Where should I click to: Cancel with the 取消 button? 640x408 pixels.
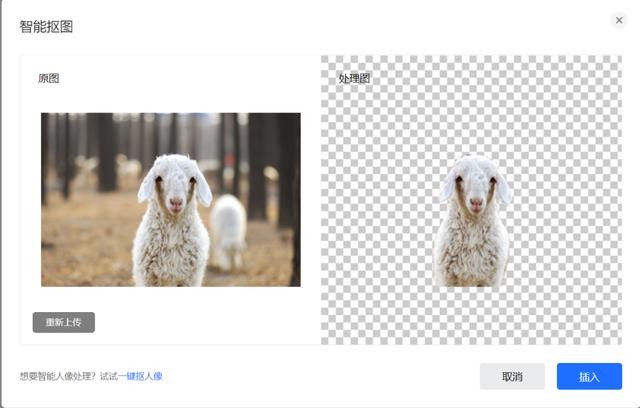[x=512, y=376]
